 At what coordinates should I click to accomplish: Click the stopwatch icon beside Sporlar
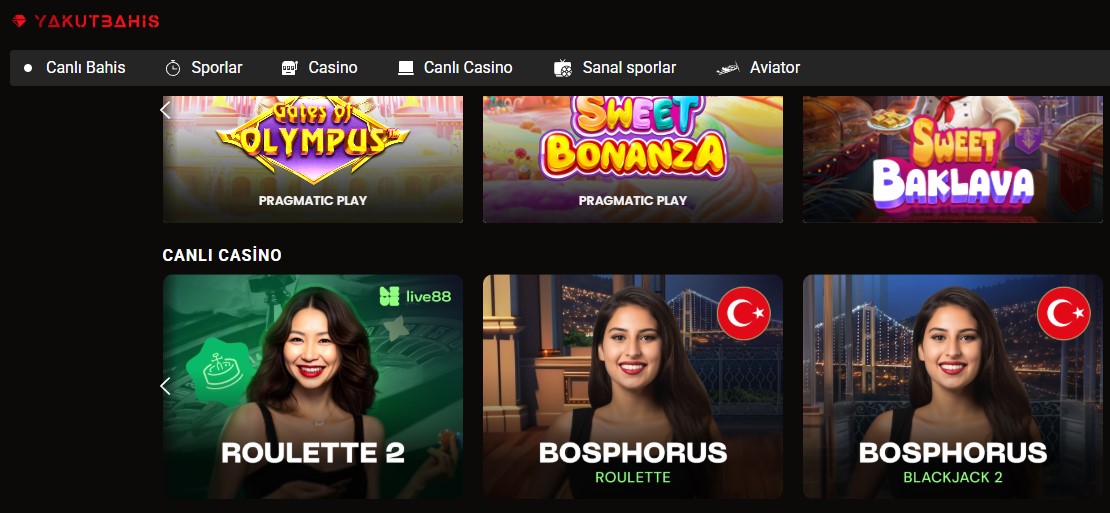173,68
